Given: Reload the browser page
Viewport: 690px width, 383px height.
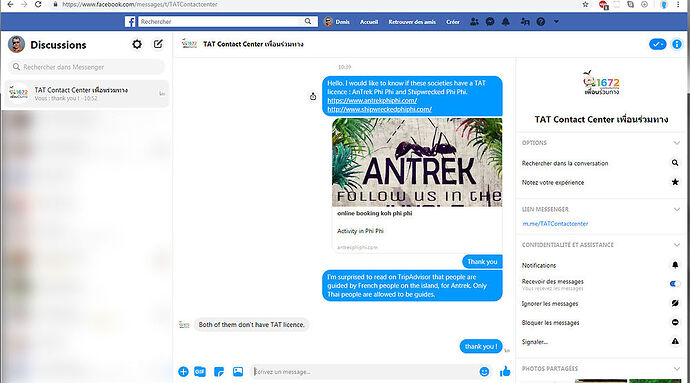Looking at the screenshot, I should pyautogui.click(x=38, y=4).
